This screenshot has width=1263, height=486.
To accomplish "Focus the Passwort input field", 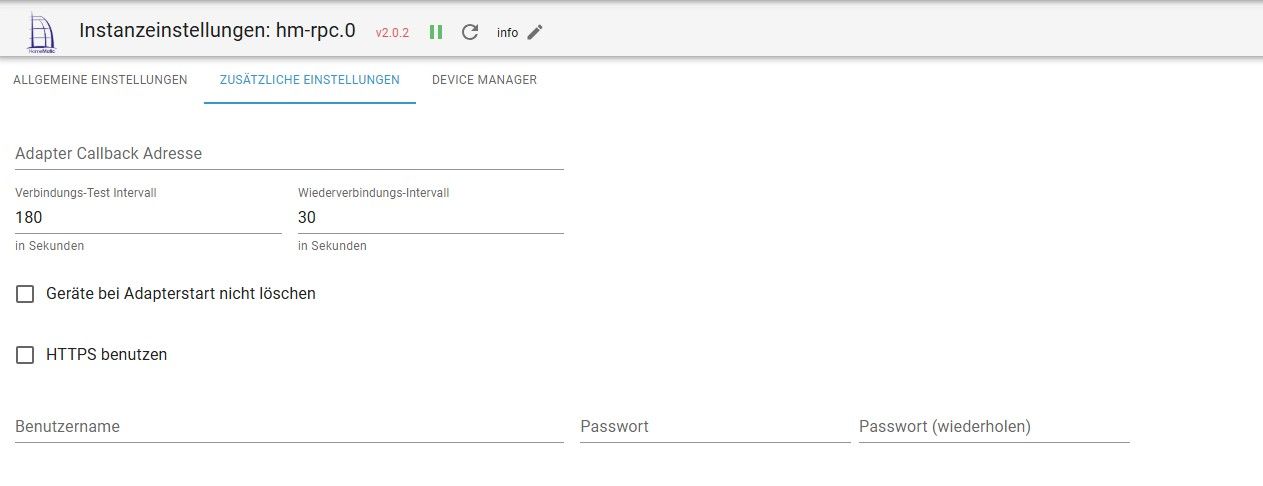I will [x=715, y=427].
